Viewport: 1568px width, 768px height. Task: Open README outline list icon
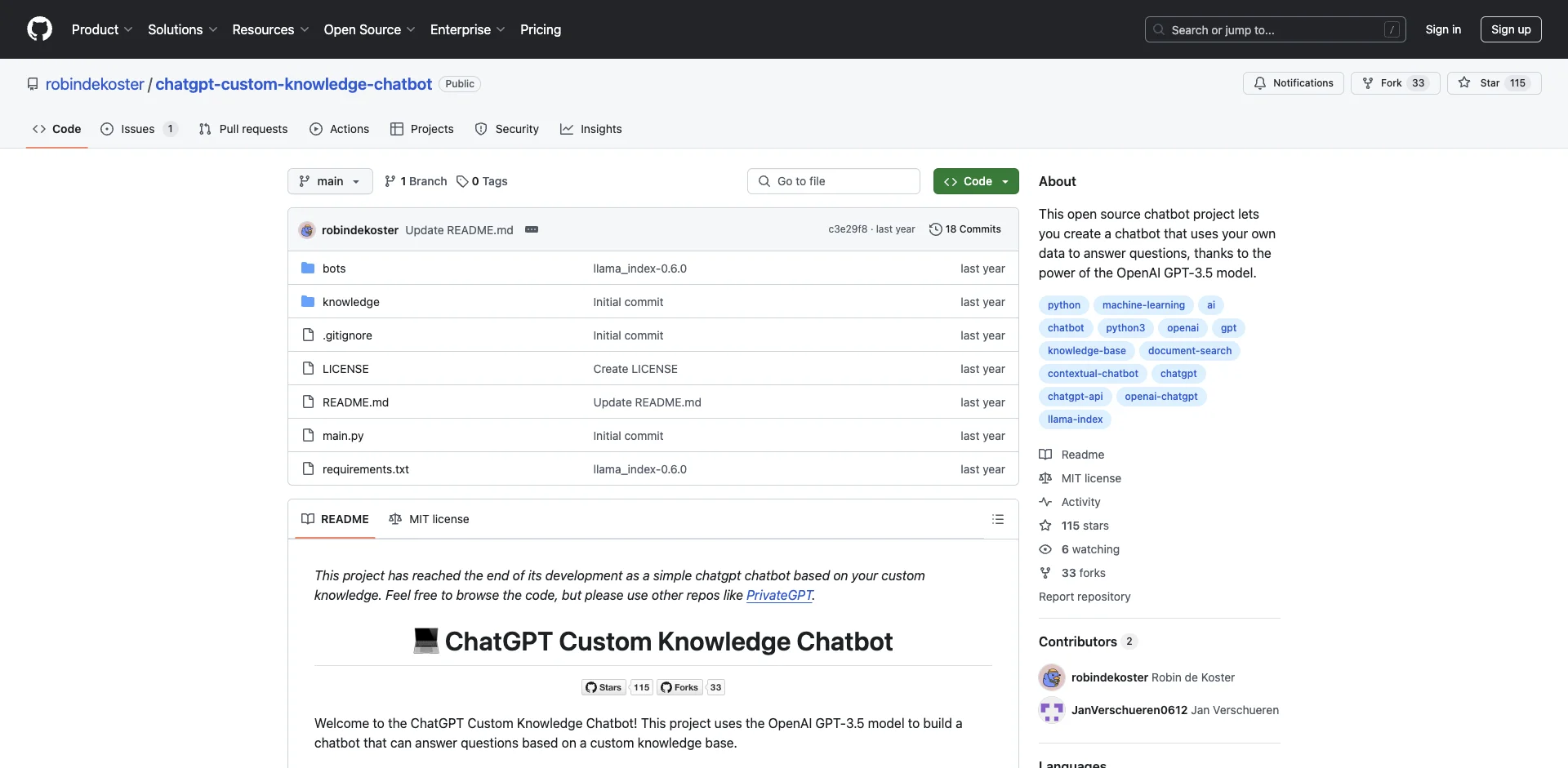pos(997,519)
